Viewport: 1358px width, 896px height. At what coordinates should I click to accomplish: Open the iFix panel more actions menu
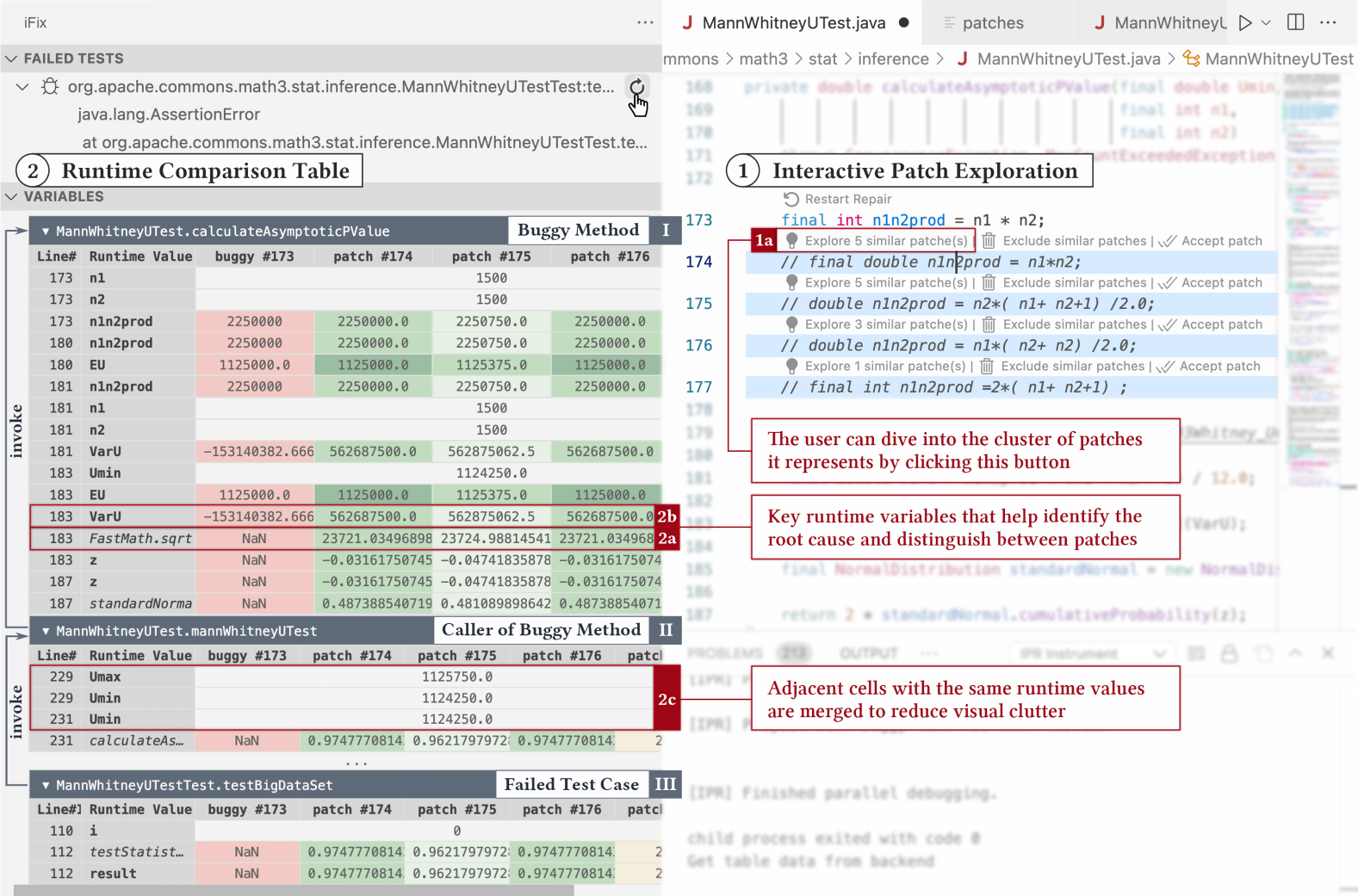[x=645, y=22]
